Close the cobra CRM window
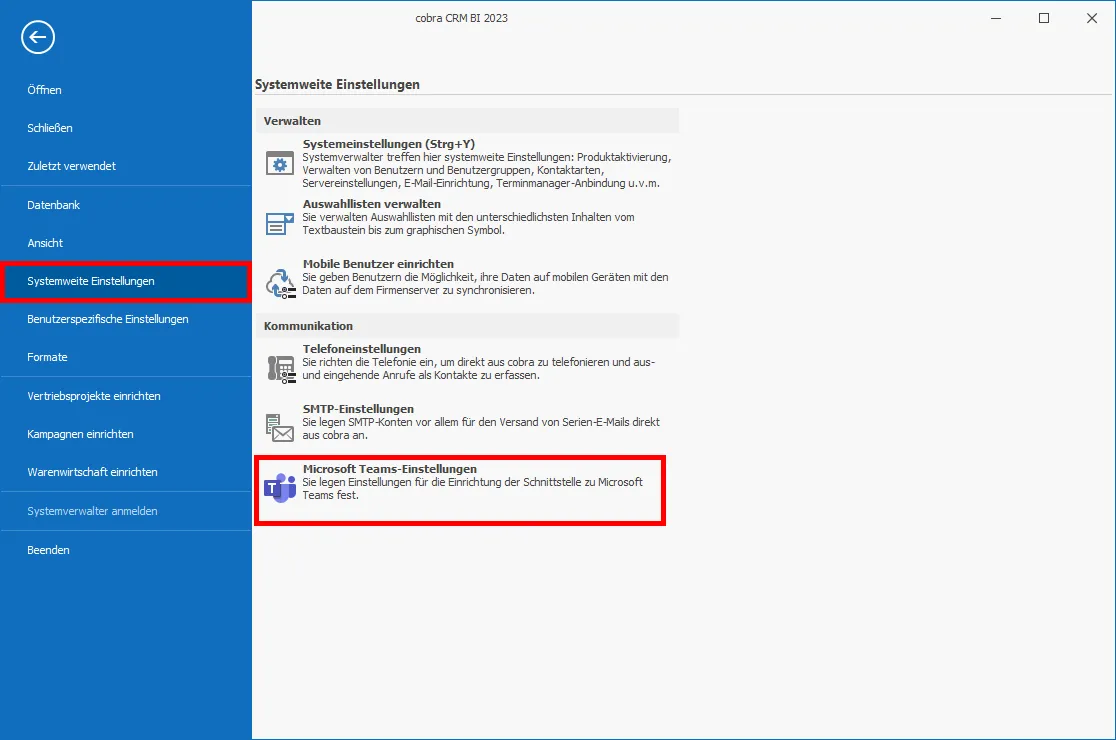This screenshot has width=1116, height=740. 1092,18
